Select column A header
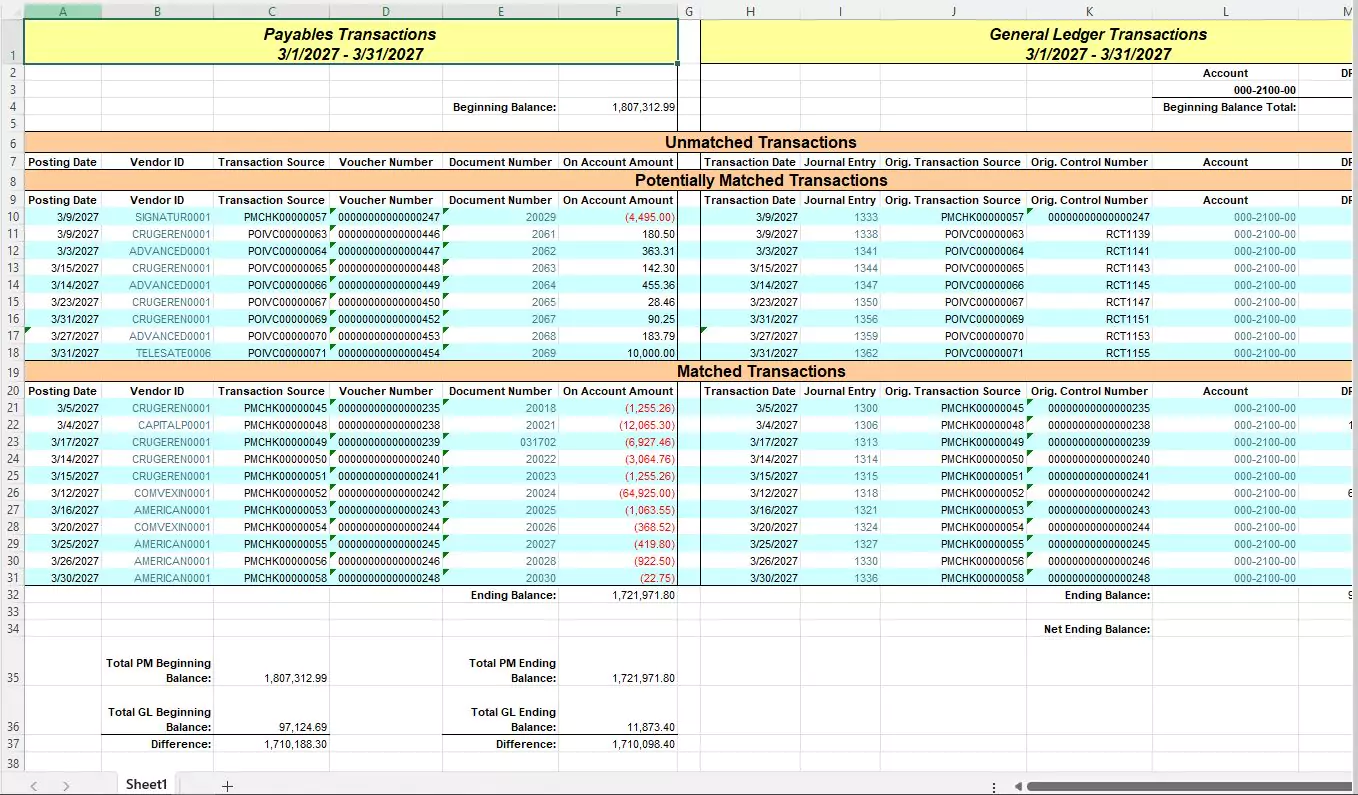The height and width of the screenshot is (795, 1358). 62,10
